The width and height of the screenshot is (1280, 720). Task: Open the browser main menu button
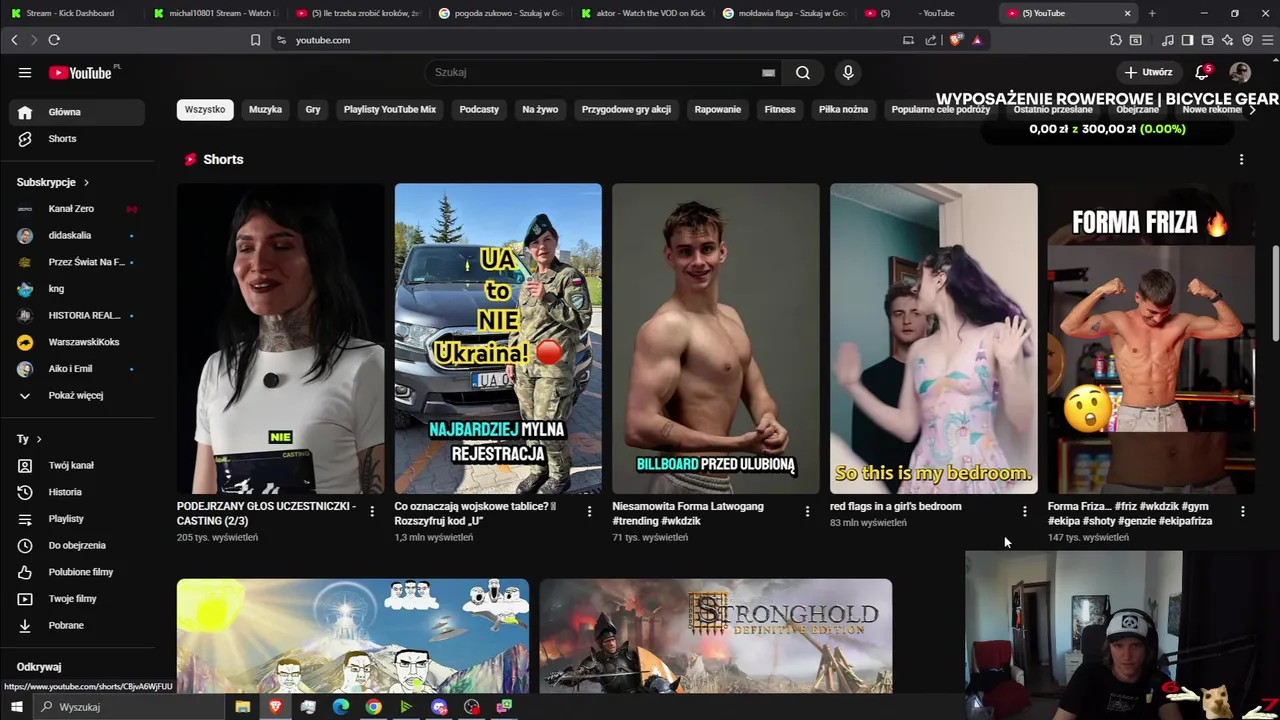pyautogui.click(x=1268, y=40)
